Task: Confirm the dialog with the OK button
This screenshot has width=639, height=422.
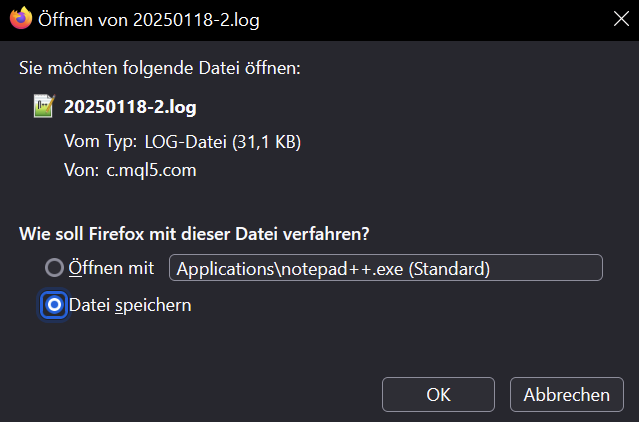Action: tap(438, 394)
